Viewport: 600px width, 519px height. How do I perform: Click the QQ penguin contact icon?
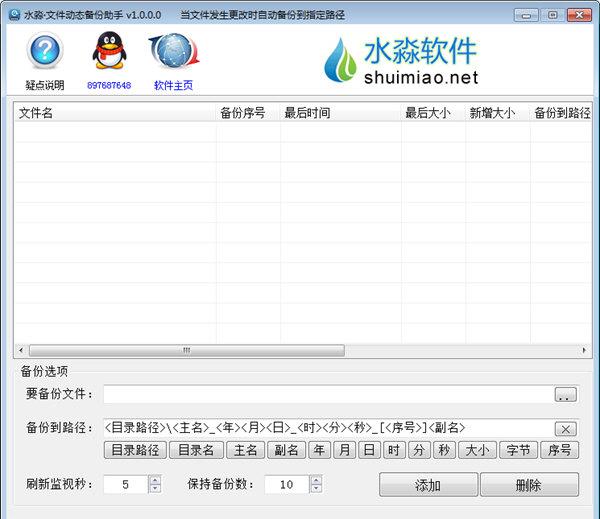coord(108,52)
